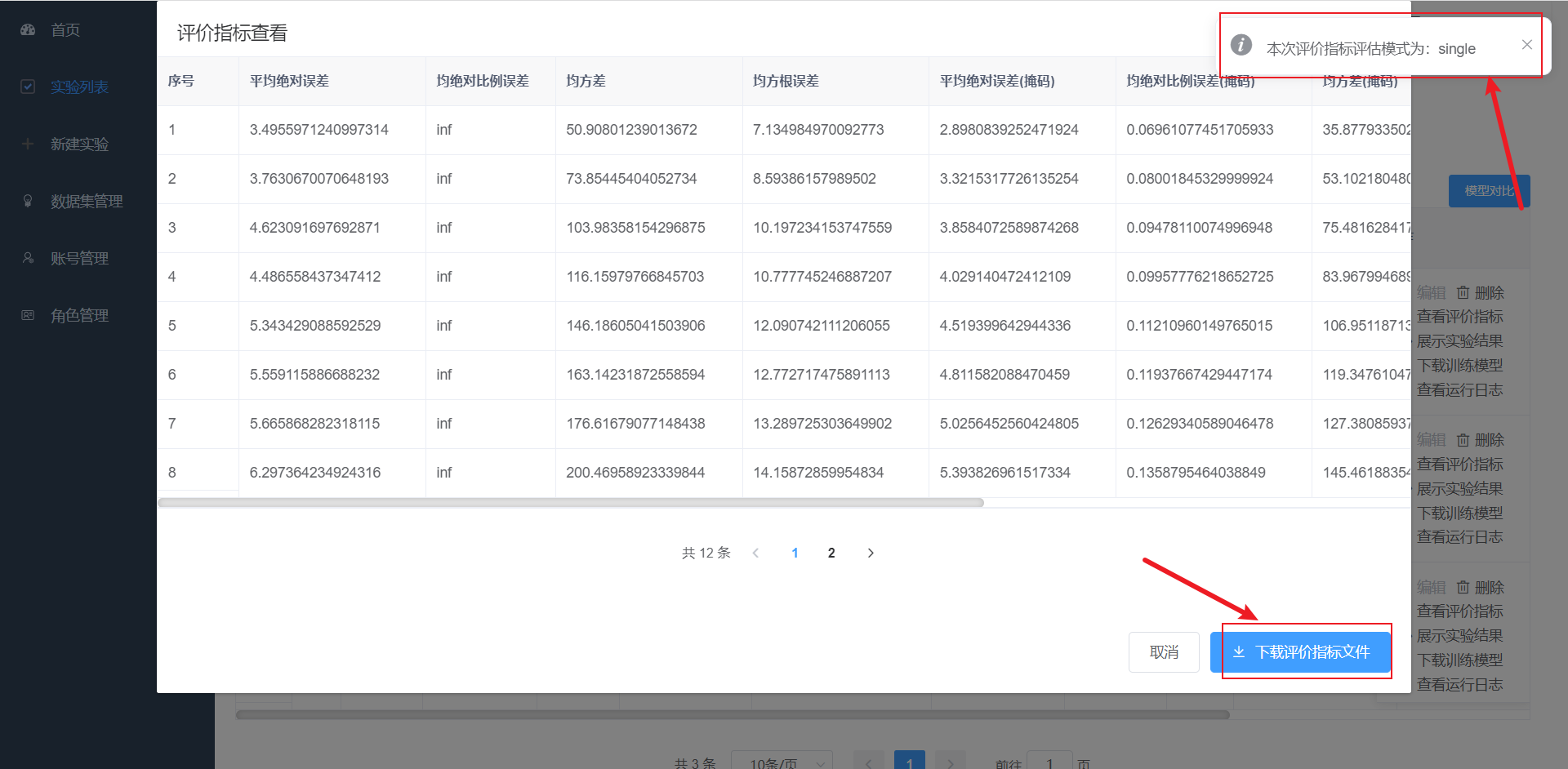Click the value 13.289725303649902
The height and width of the screenshot is (769, 1568).
822,424
